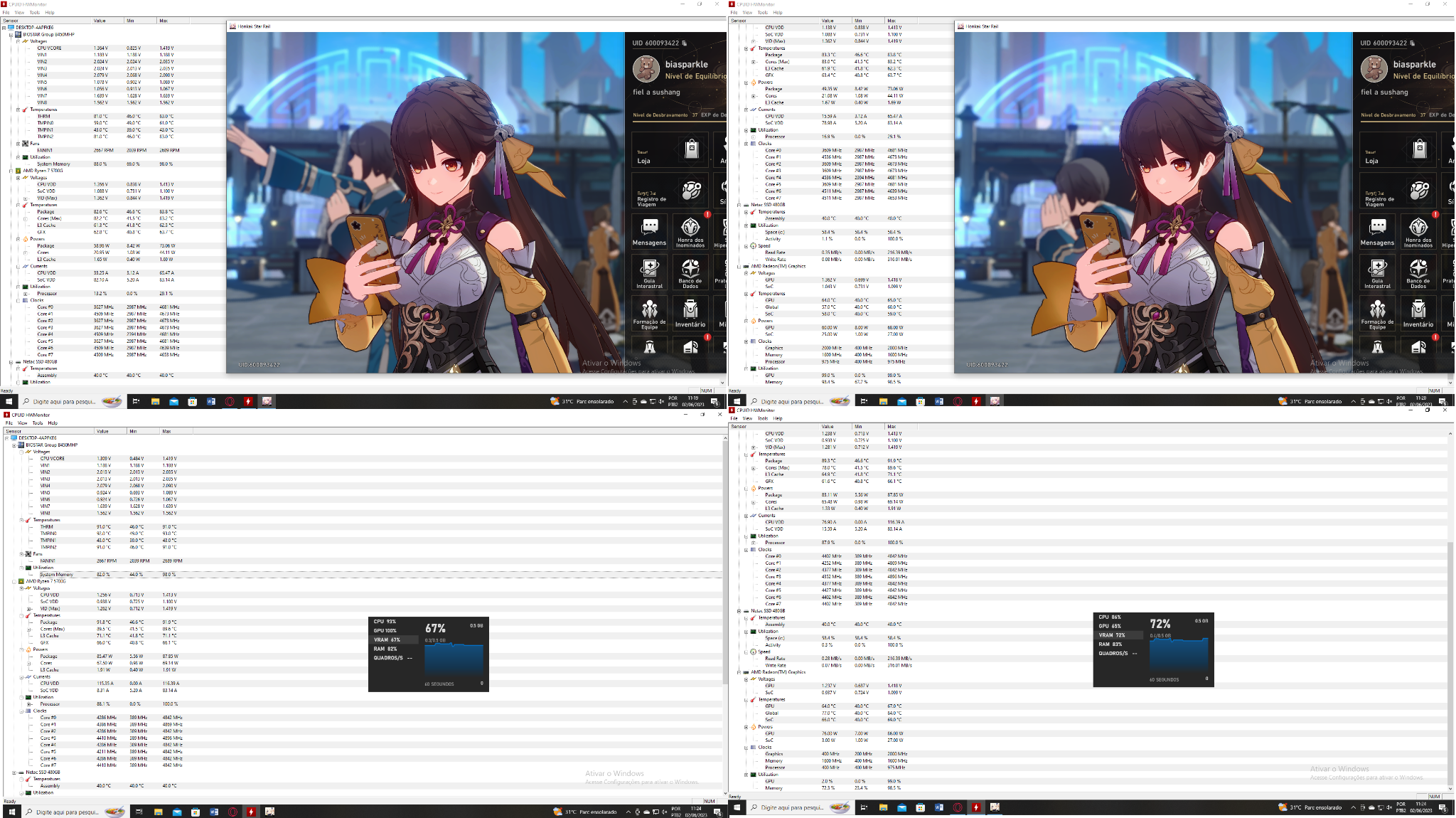Open Inventário in the top-right game window
The width and height of the screenshot is (1456, 818).
tap(1418, 314)
